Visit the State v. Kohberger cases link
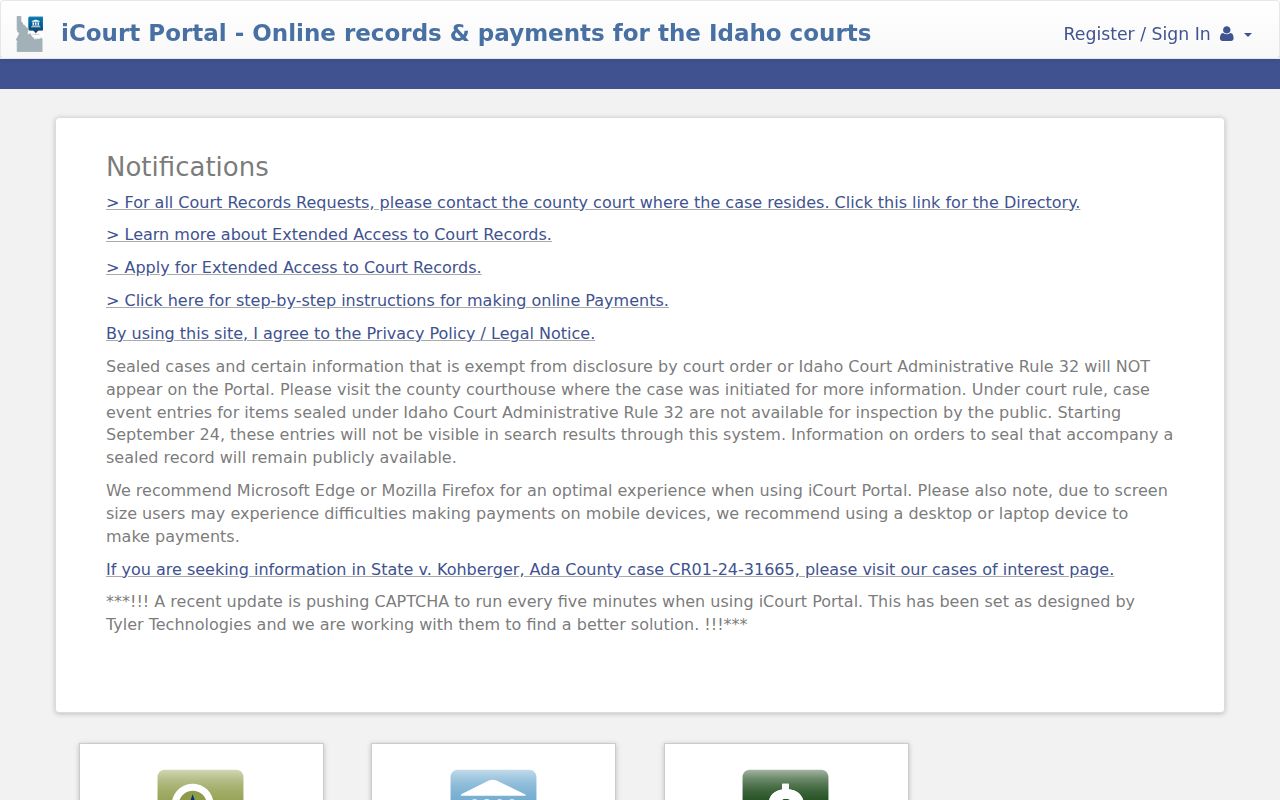Viewport: 1280px width, 800px height. pyautogui.click(x=610, y=569)
